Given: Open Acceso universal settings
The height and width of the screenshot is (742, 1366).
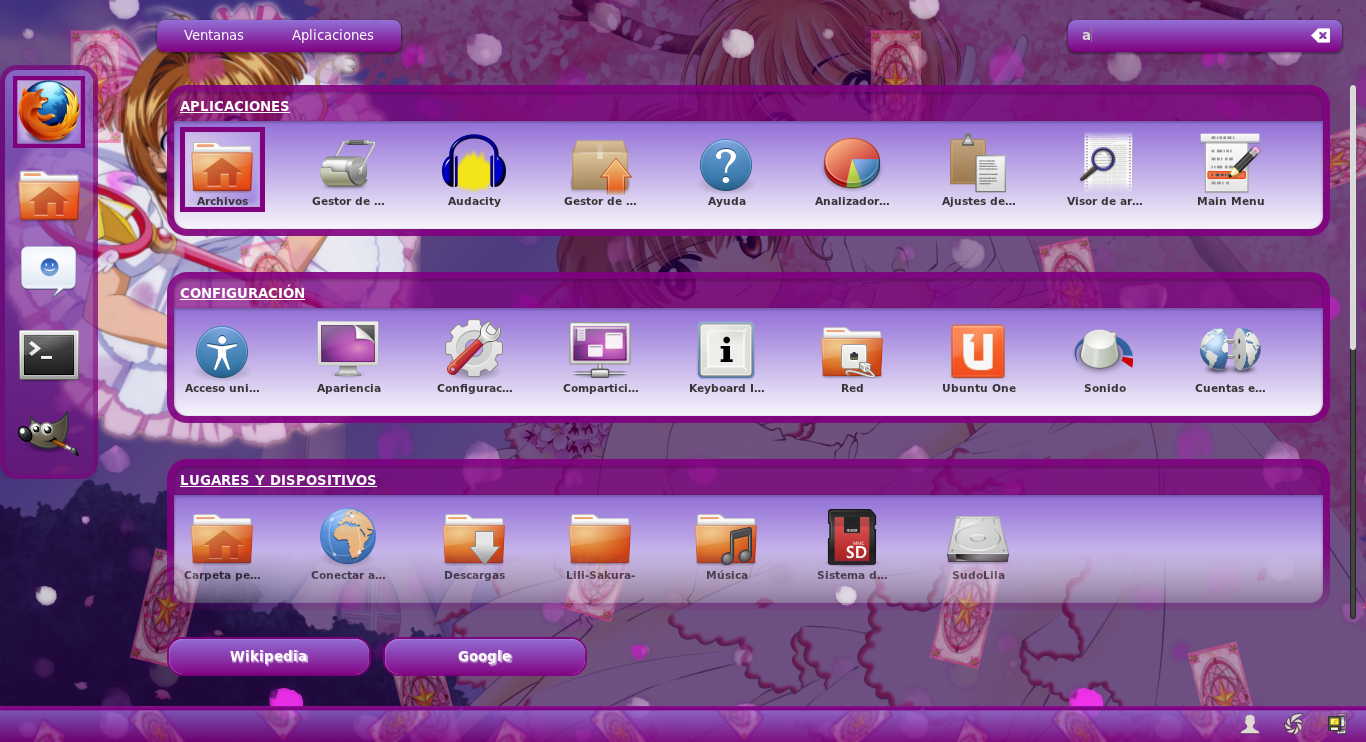Looking at the screenshot, I should click(x=222, y=357).
